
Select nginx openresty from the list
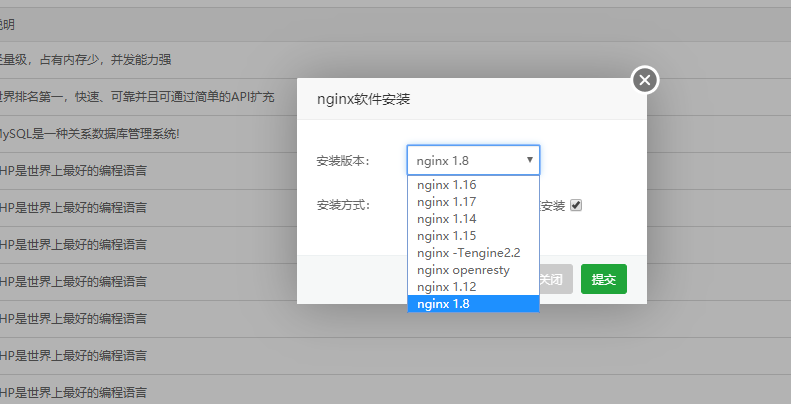[x=473, y=270]
